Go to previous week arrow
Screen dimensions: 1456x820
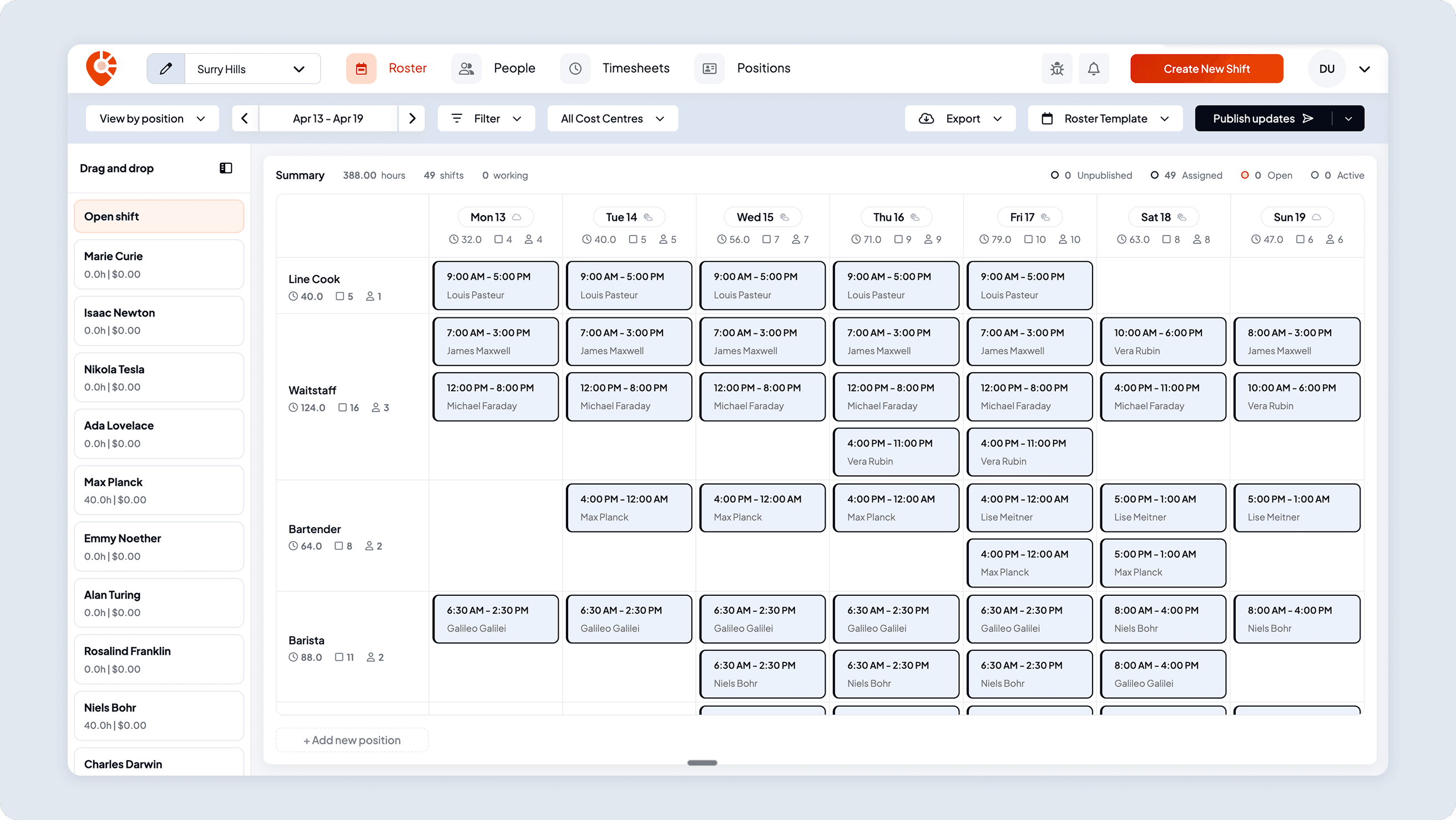[245, 119]
